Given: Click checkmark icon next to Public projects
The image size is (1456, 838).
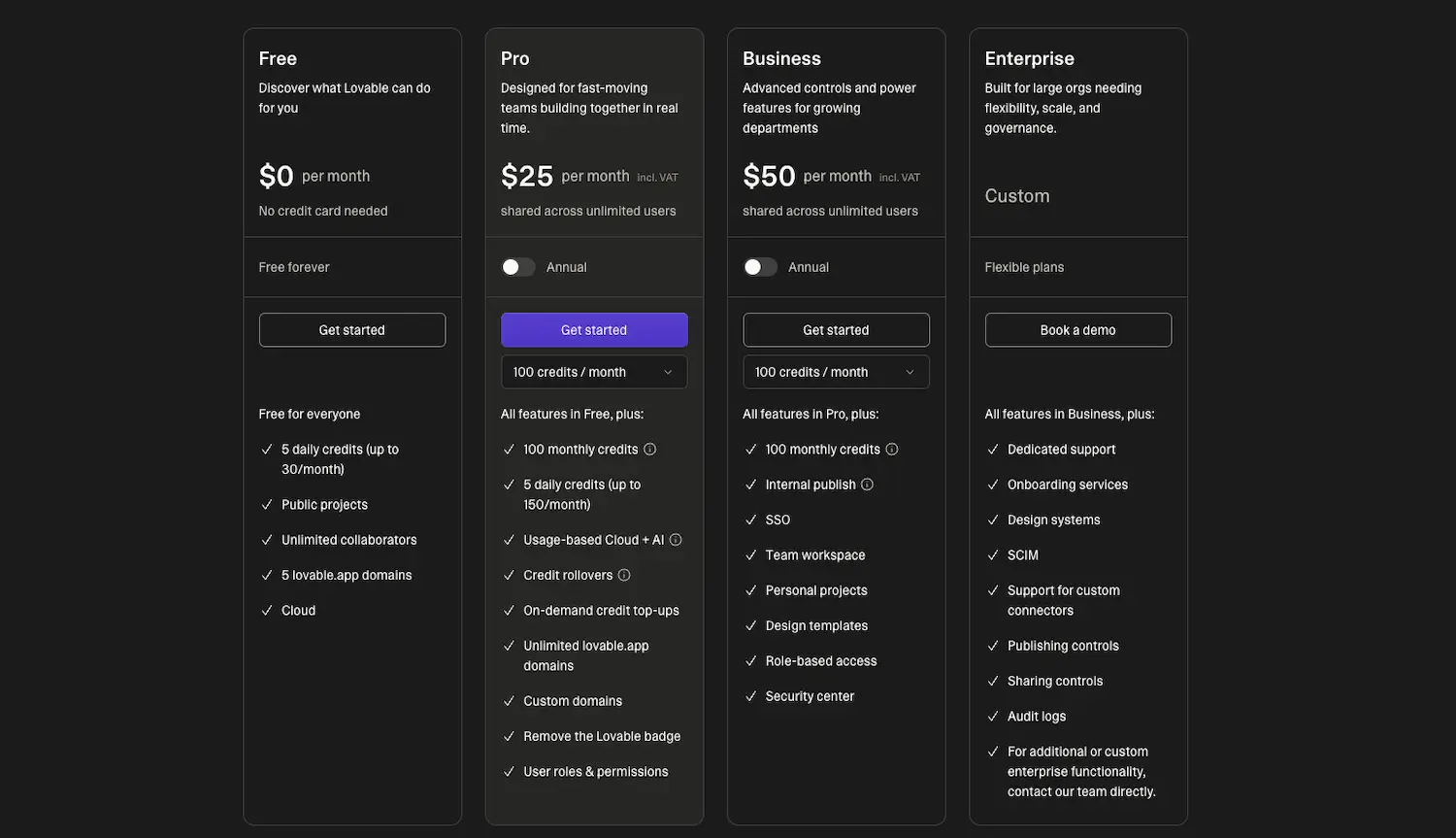Looking at the screenshot, I should [x=266, y=504].
